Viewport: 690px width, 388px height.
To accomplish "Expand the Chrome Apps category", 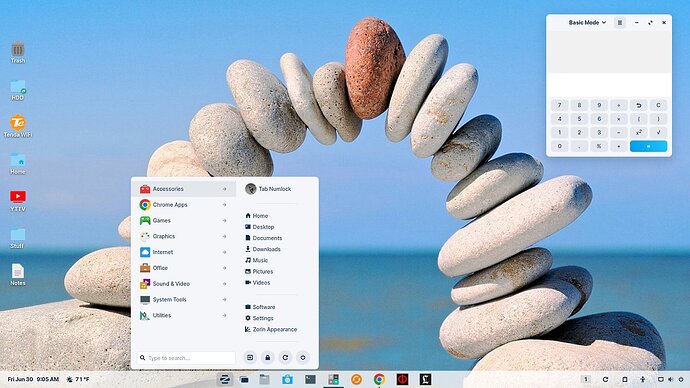I will pos(184,205).
